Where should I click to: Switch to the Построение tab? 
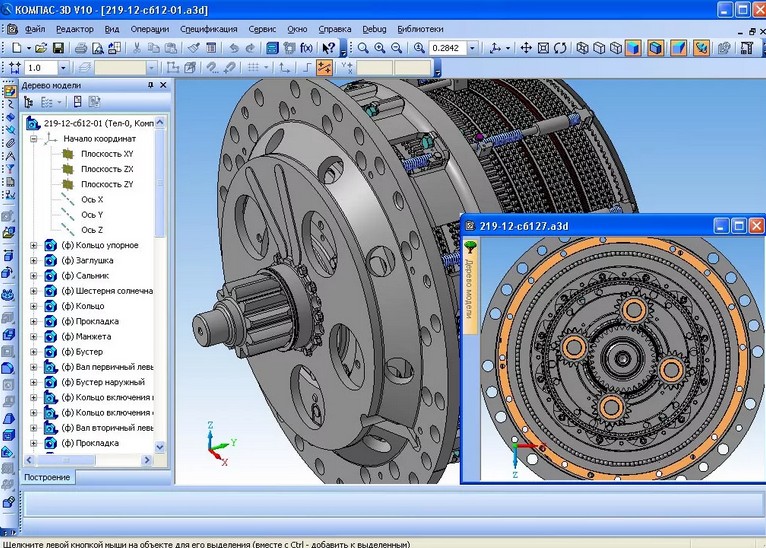coord(47,478)
